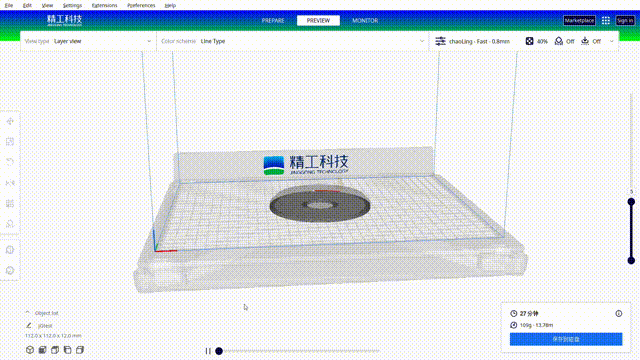Click the material usage spool icon

513,325
